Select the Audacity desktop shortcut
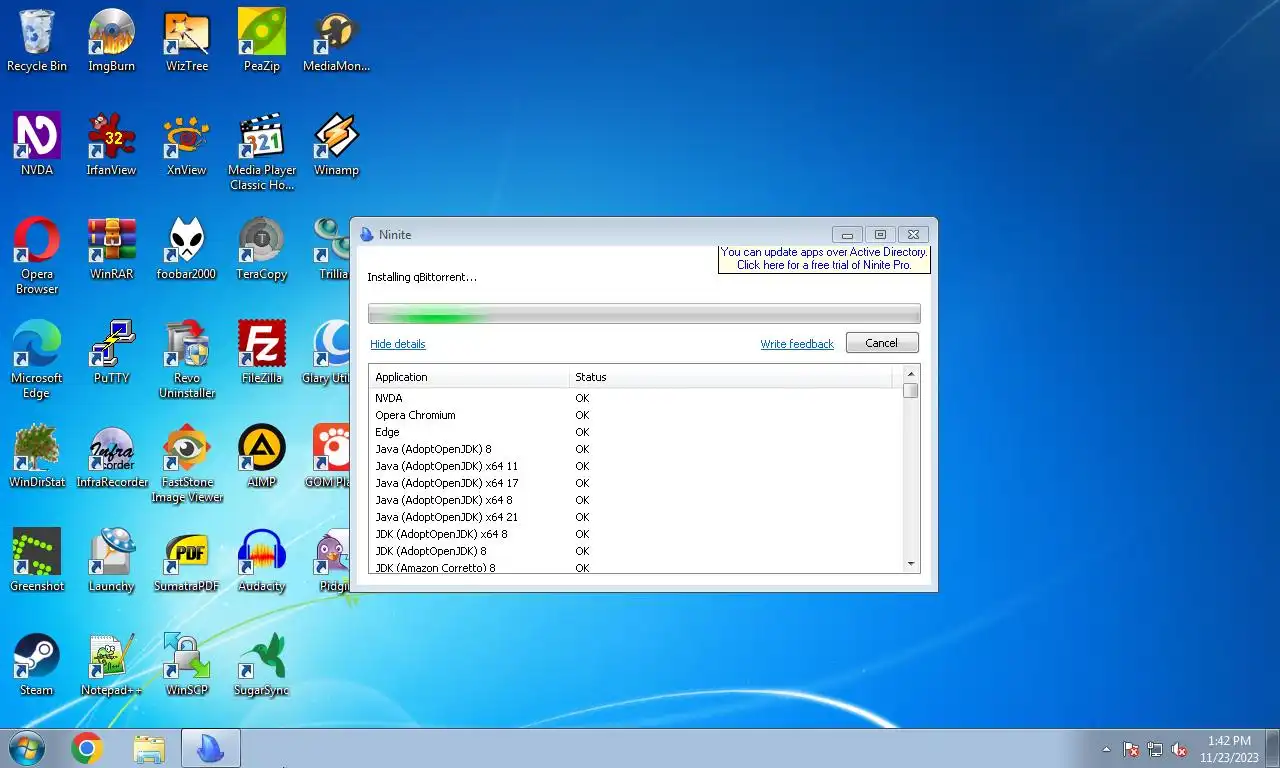The height and width of the screenshot is (768, 1280). tap(262, 560)
